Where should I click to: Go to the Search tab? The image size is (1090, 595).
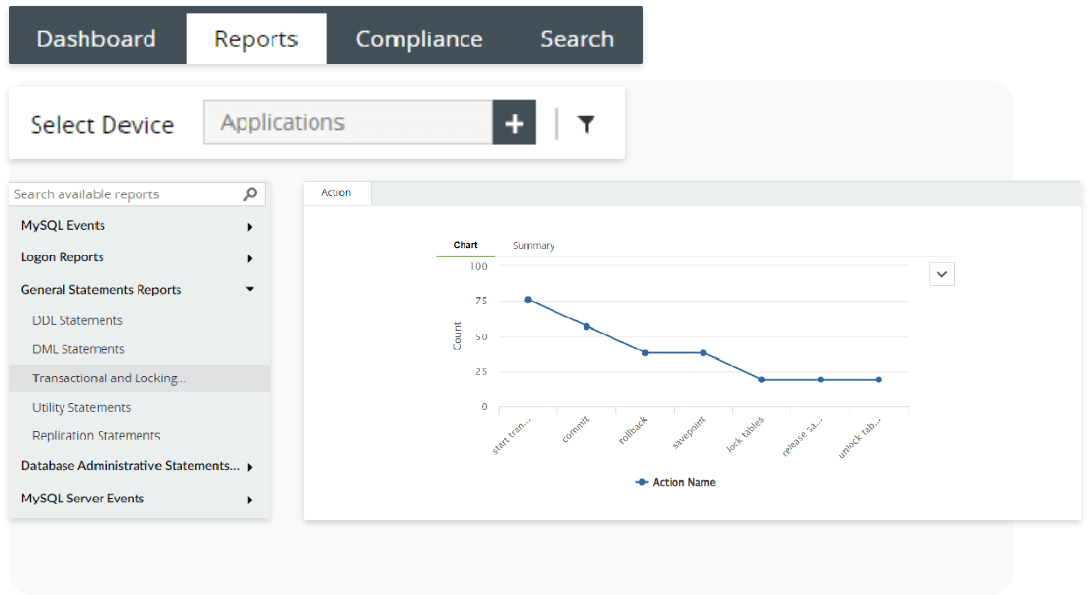(576, 39)
